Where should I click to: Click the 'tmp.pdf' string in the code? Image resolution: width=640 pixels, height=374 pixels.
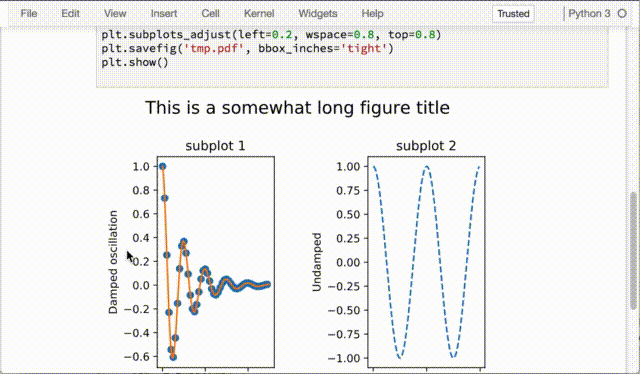point(214,49)
